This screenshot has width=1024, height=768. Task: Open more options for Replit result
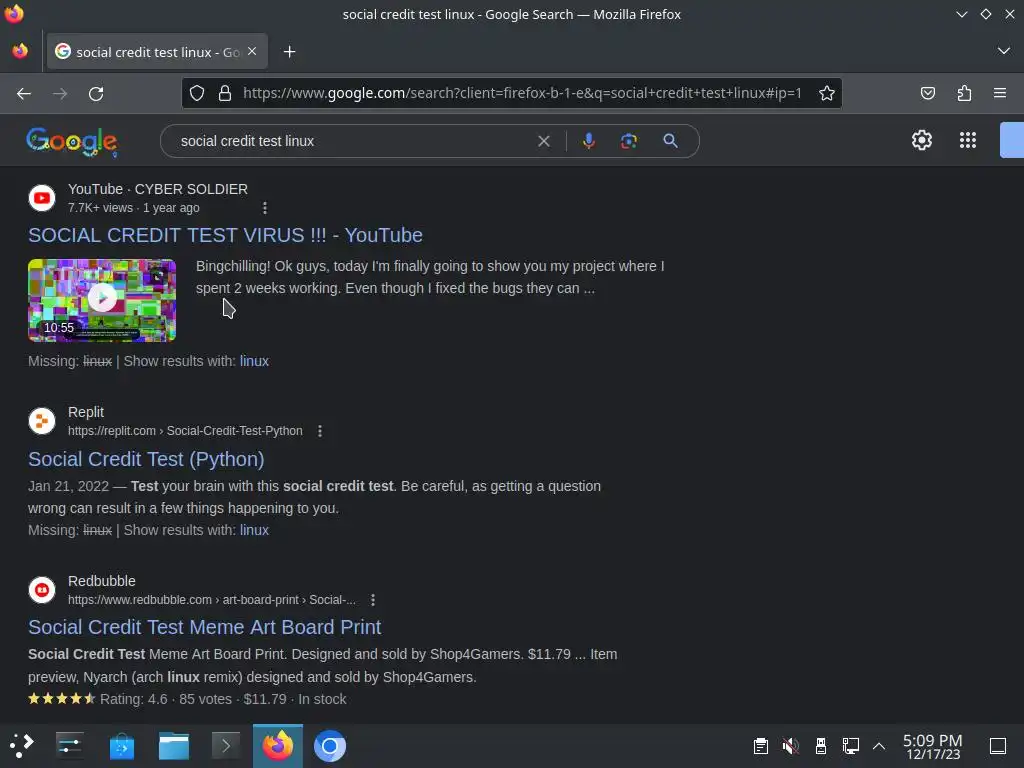click(320, 431)
